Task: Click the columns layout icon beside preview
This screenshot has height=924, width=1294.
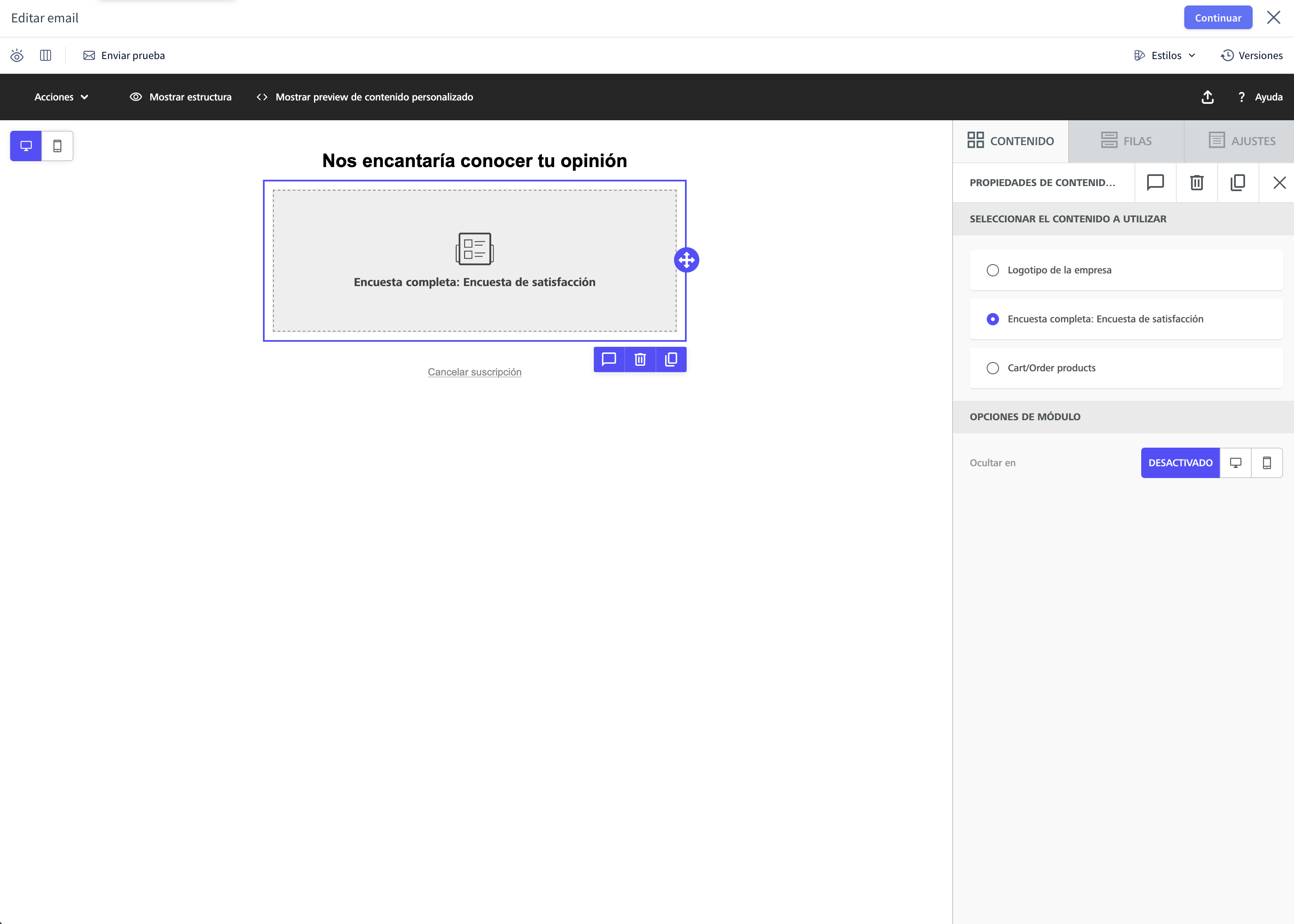Action: (x=46, y=55)
